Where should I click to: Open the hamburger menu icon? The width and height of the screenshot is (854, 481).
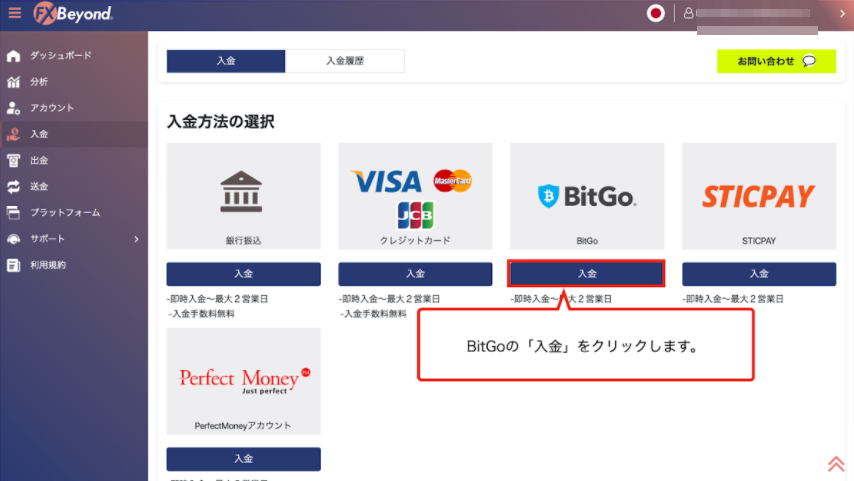click(15, 13)
